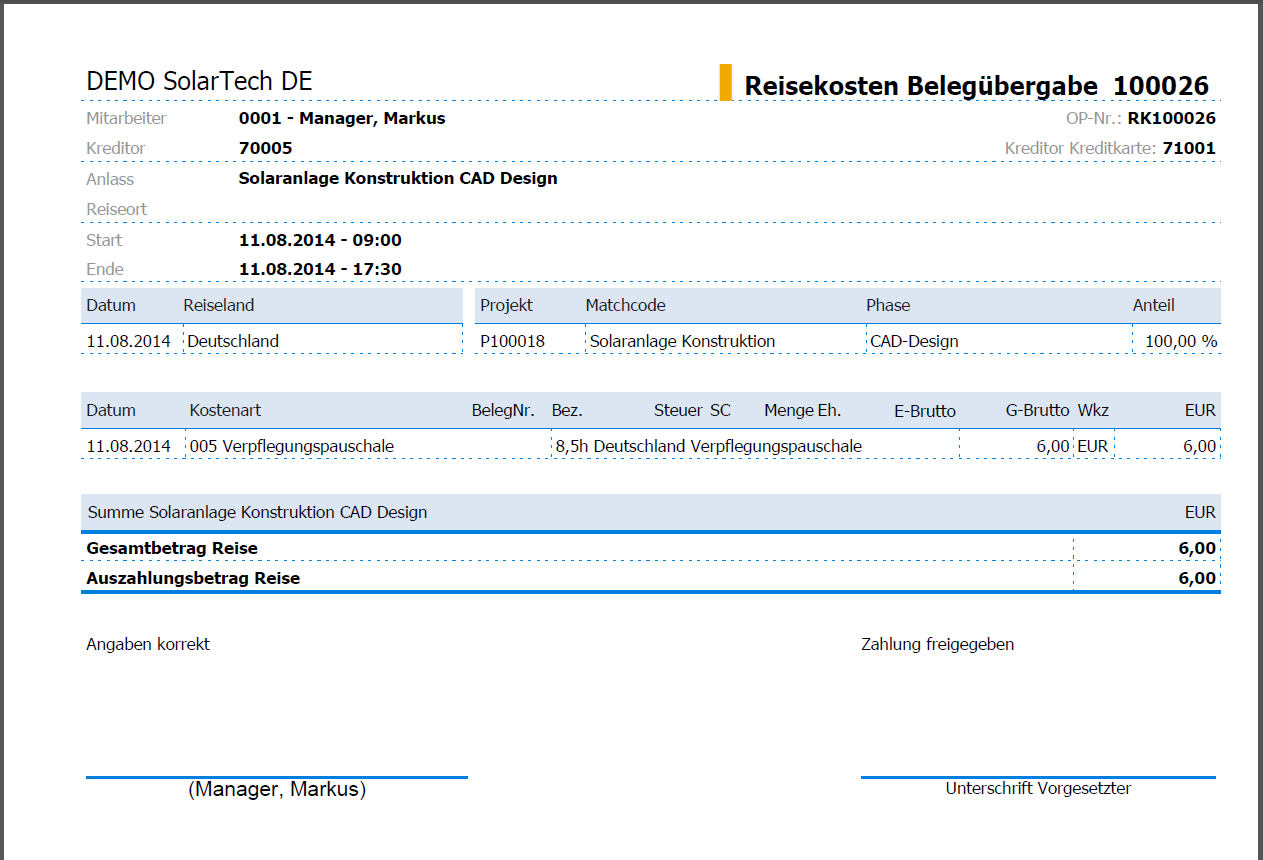1263x860 pixels.
Task: Click the company name DEMO SolarTech DE
Action: coord(198,81)
